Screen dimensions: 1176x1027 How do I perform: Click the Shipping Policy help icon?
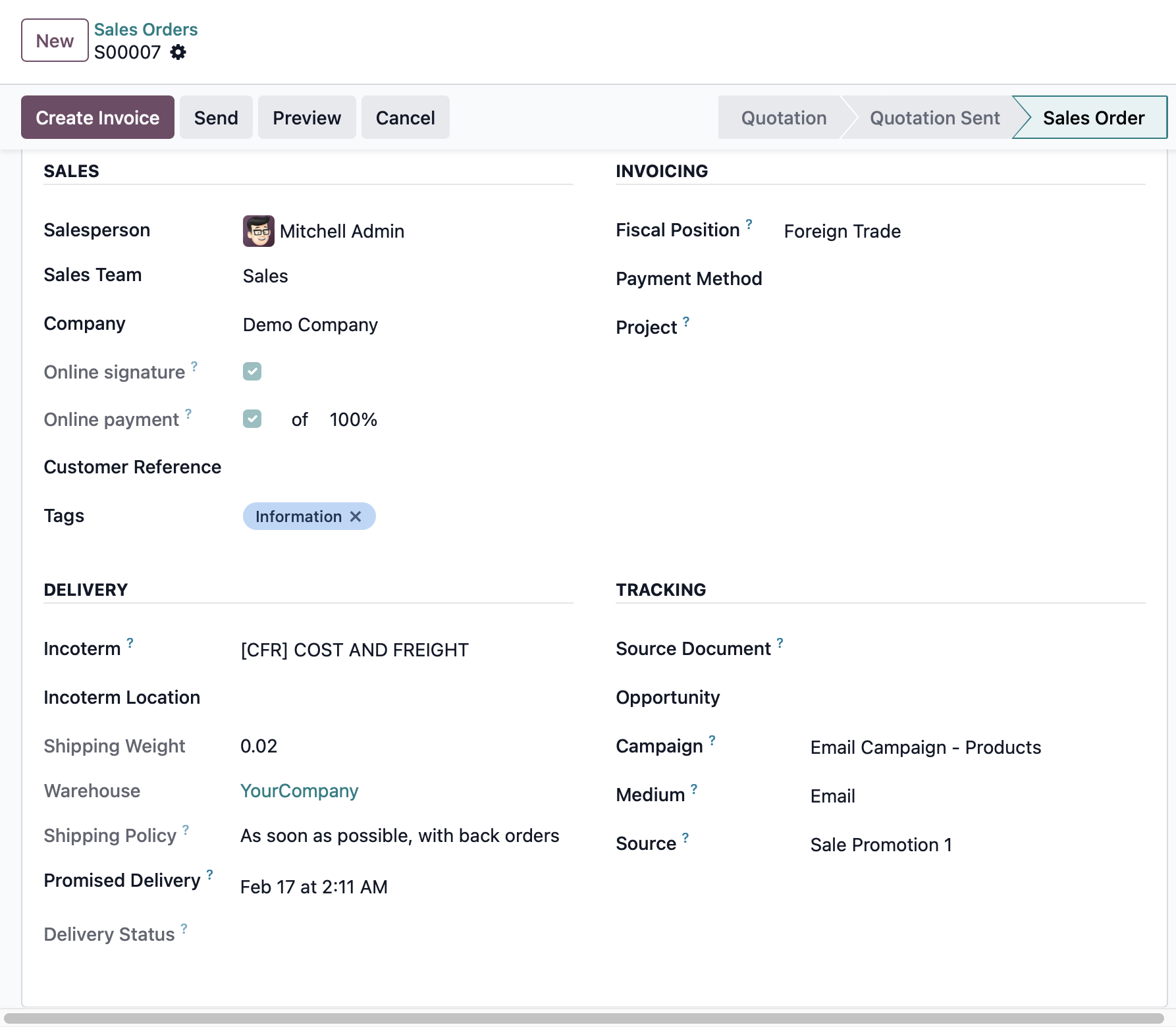(186, 829)
